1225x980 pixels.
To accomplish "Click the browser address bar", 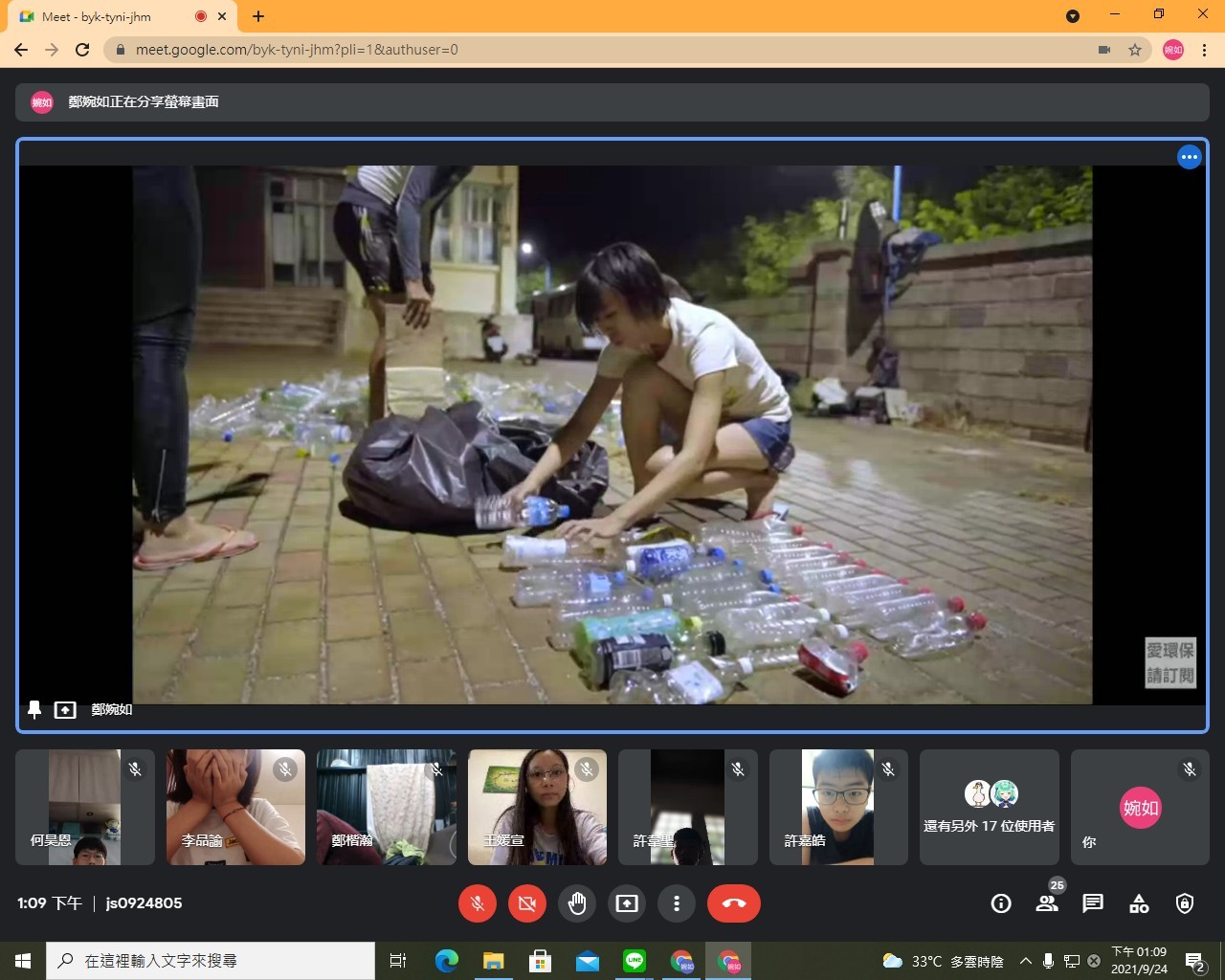I will (x=574, y=50).
